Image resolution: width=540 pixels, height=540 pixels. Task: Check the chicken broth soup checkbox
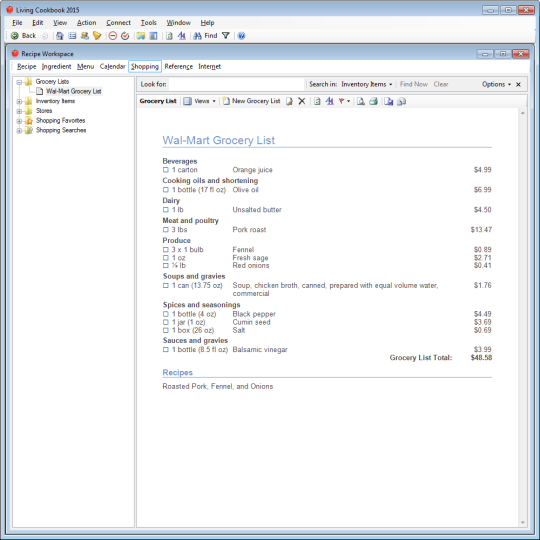pyautogui.click(x=166, y=285)
